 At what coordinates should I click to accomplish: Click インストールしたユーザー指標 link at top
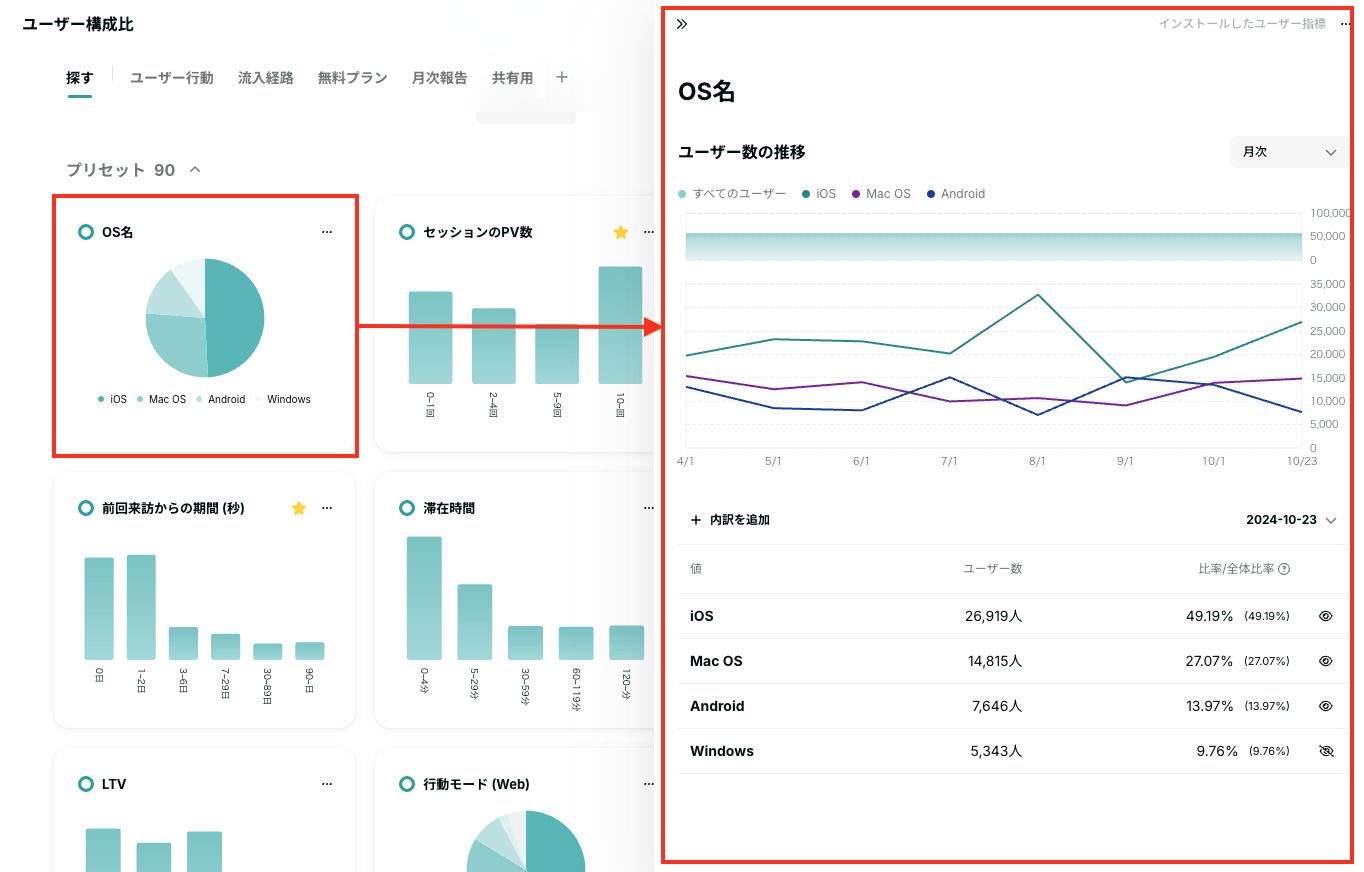(x=1242, y=24)
